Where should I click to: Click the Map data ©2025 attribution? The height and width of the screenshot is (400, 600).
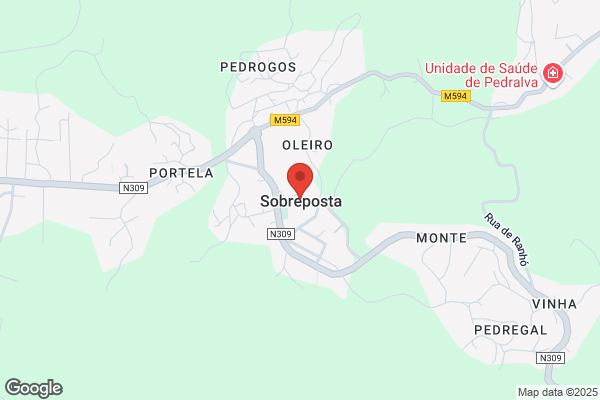(558, 392)
